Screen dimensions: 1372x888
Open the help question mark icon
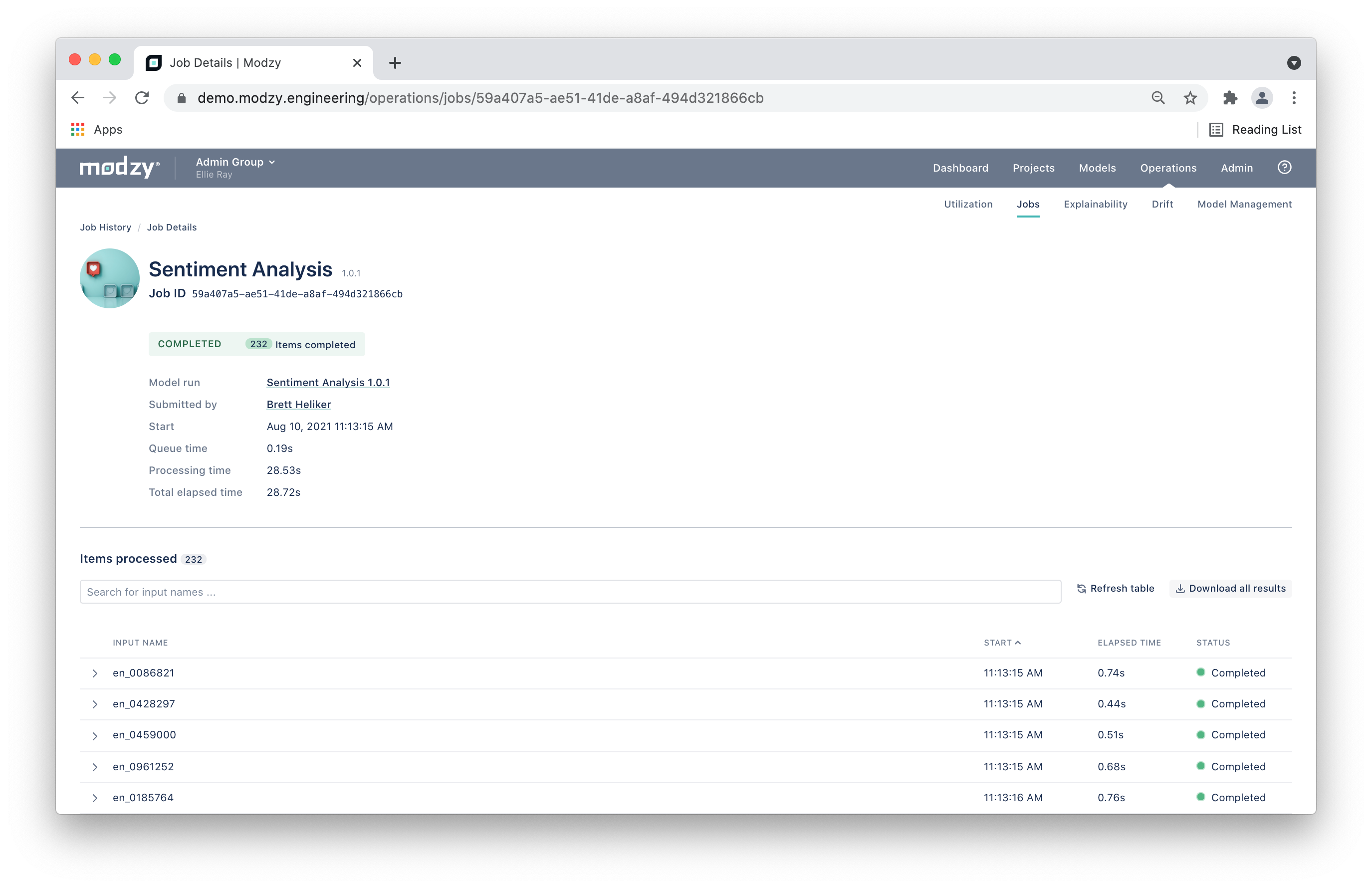[1284, 168]
